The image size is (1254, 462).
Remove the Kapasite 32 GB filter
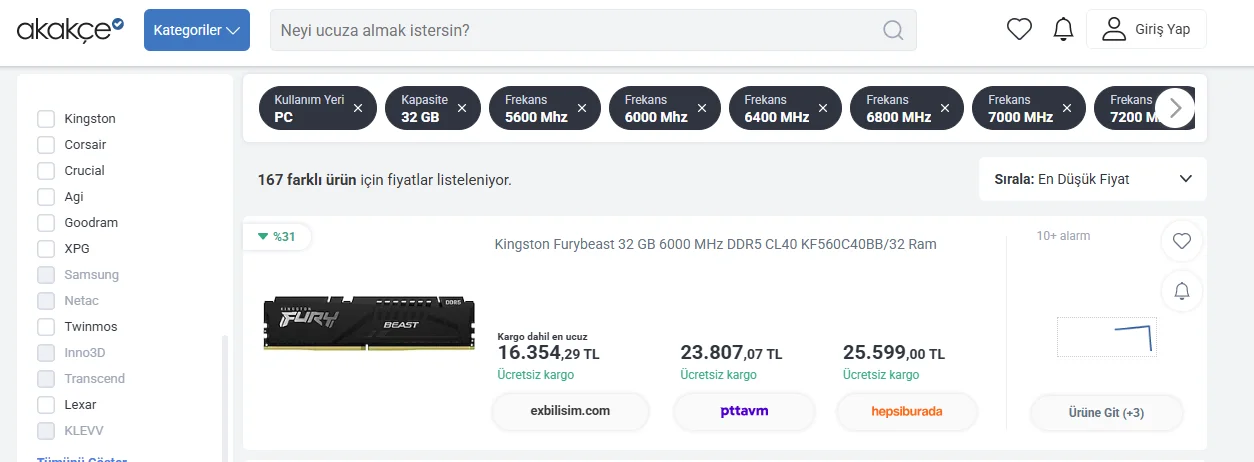(x=461, y=108)
